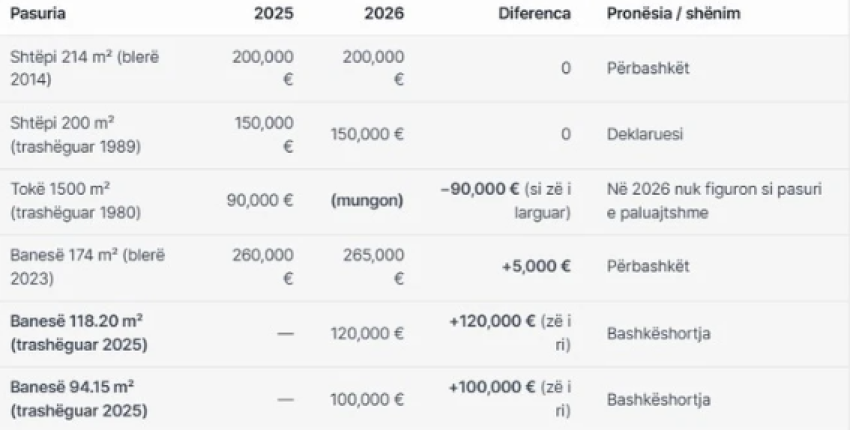
Task: Select the +120,000 € (zë i ri) cell
Action: tap(510, 333)
